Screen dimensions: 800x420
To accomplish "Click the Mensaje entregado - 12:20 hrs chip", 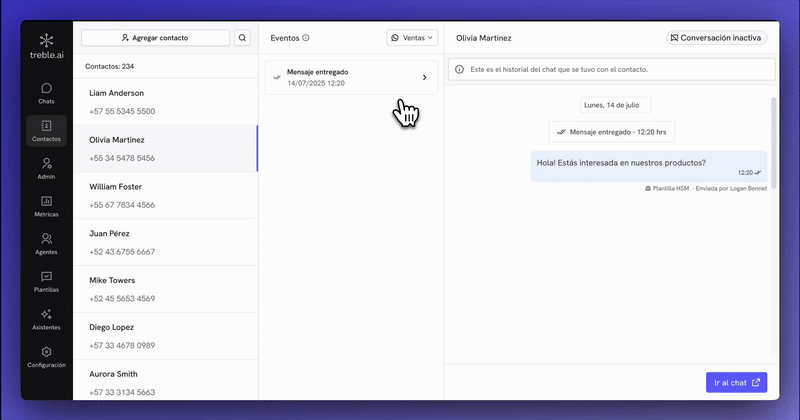I will (611, 132).
